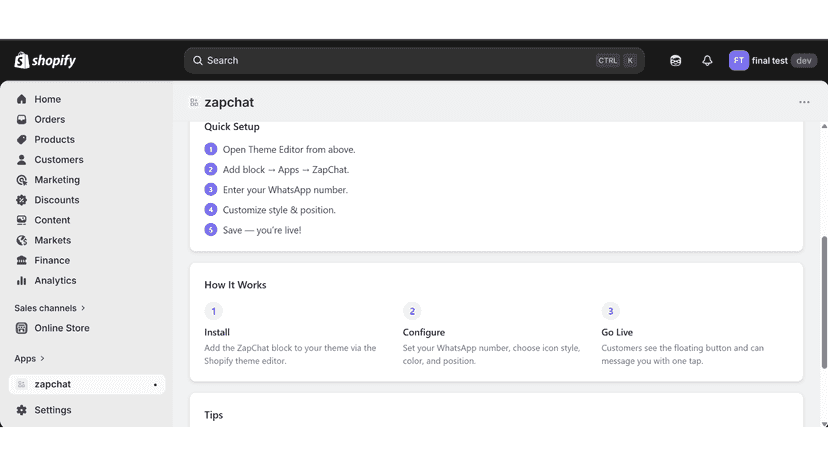
Task: Click the Install step title
Action: point(217,332)
